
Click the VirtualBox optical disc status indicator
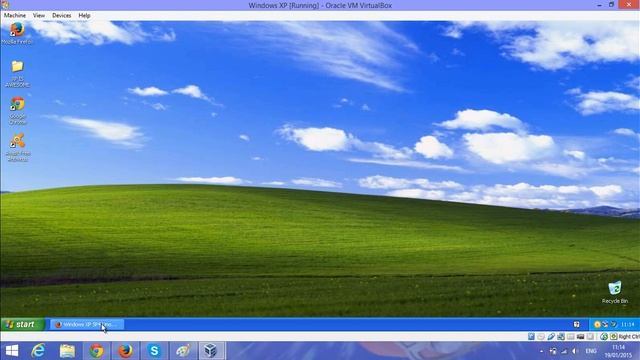(x=541, y=337)
